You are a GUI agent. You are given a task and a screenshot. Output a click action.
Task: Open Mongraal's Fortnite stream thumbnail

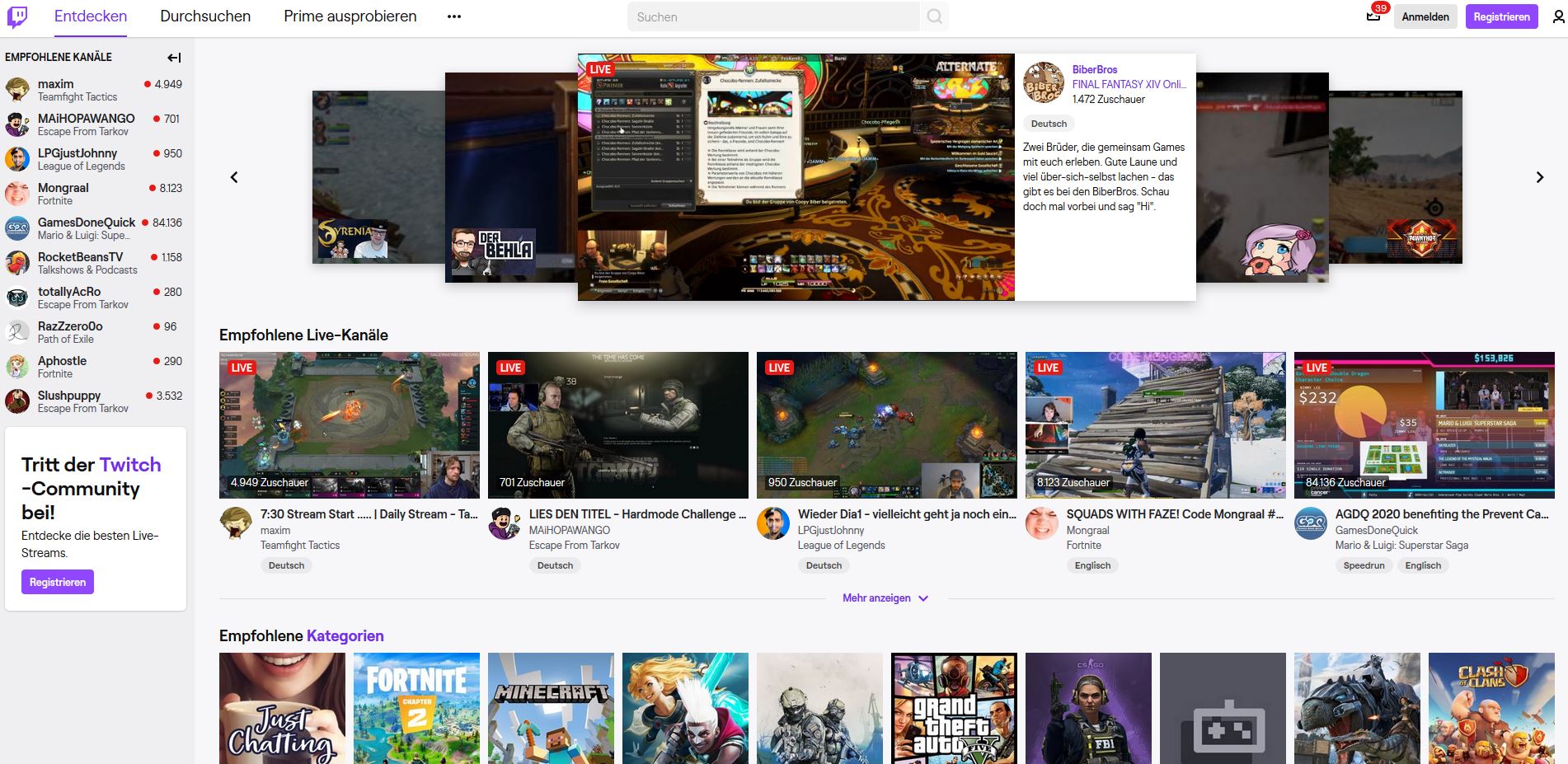[1156, 425]
